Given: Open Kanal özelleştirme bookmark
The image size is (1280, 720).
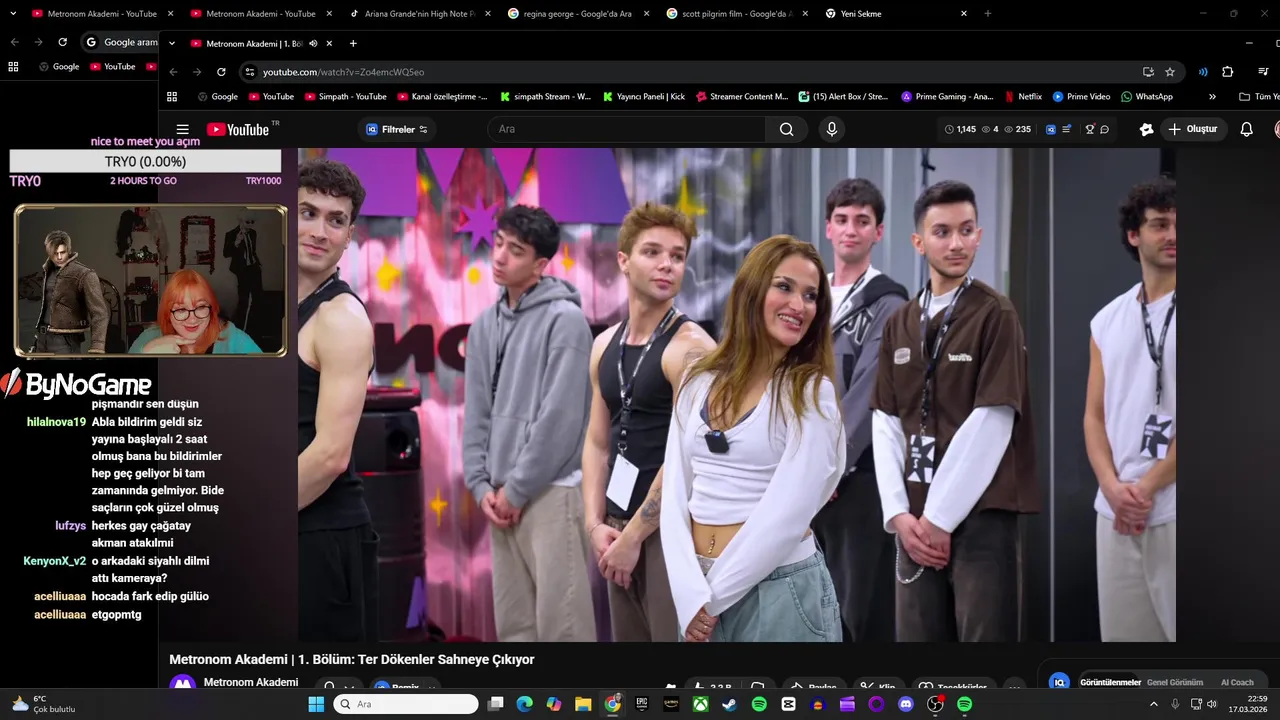Looking at the screenshot, I should (x=442, y=97).
